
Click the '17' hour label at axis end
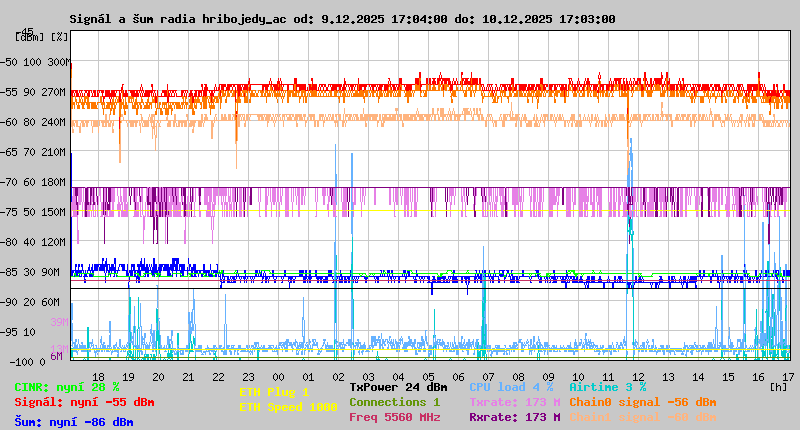(x=788, y=377)
